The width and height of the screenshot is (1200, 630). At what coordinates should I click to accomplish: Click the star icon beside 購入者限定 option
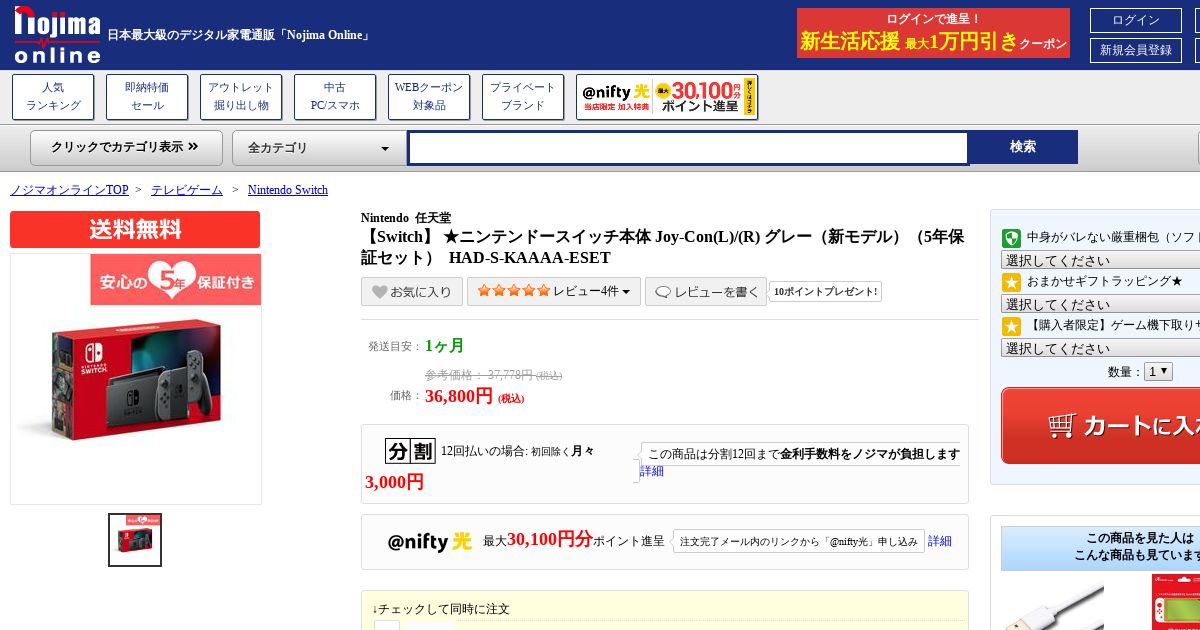tap(1011, 326)
